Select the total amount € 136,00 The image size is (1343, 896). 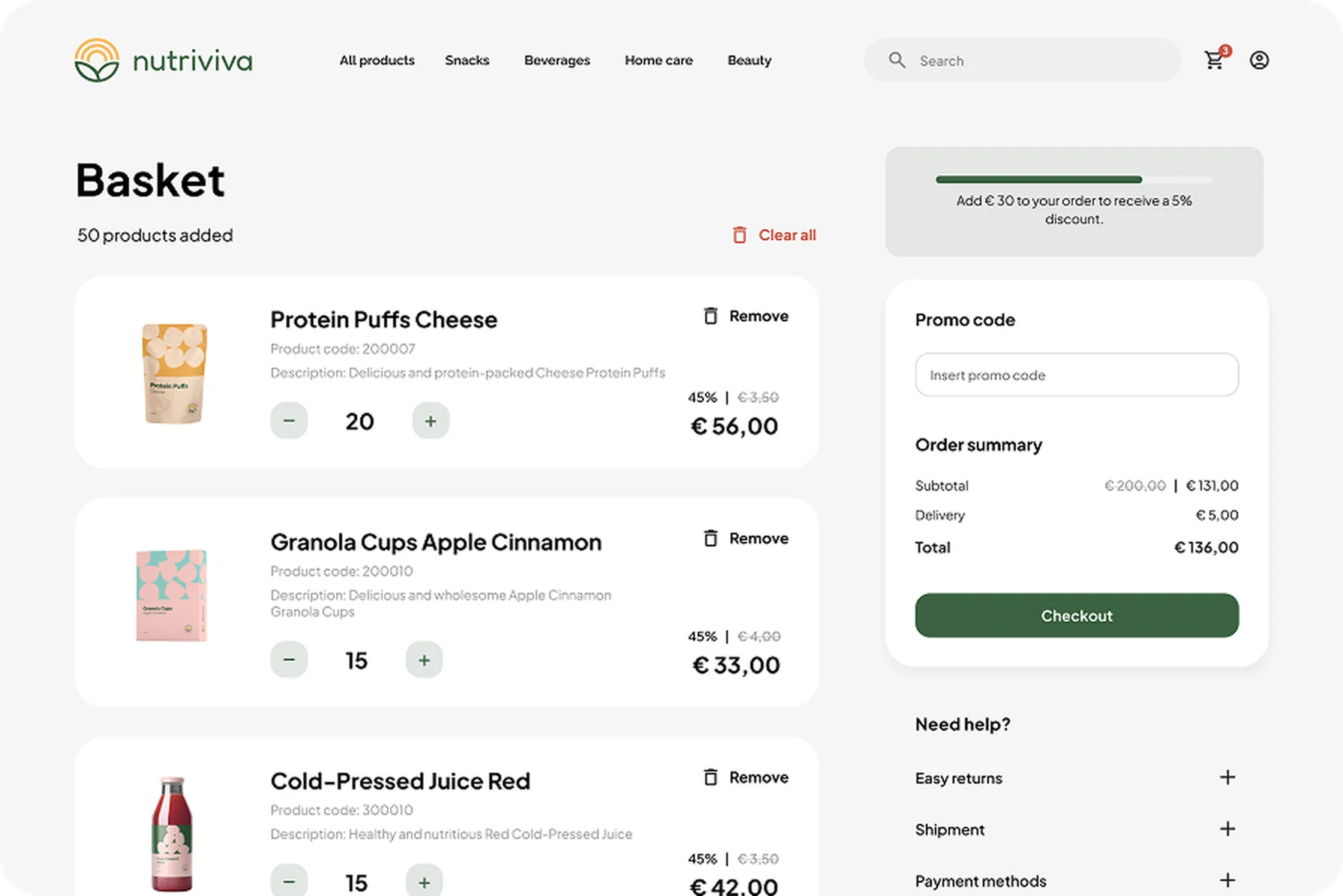click(x=1206, y=547)
